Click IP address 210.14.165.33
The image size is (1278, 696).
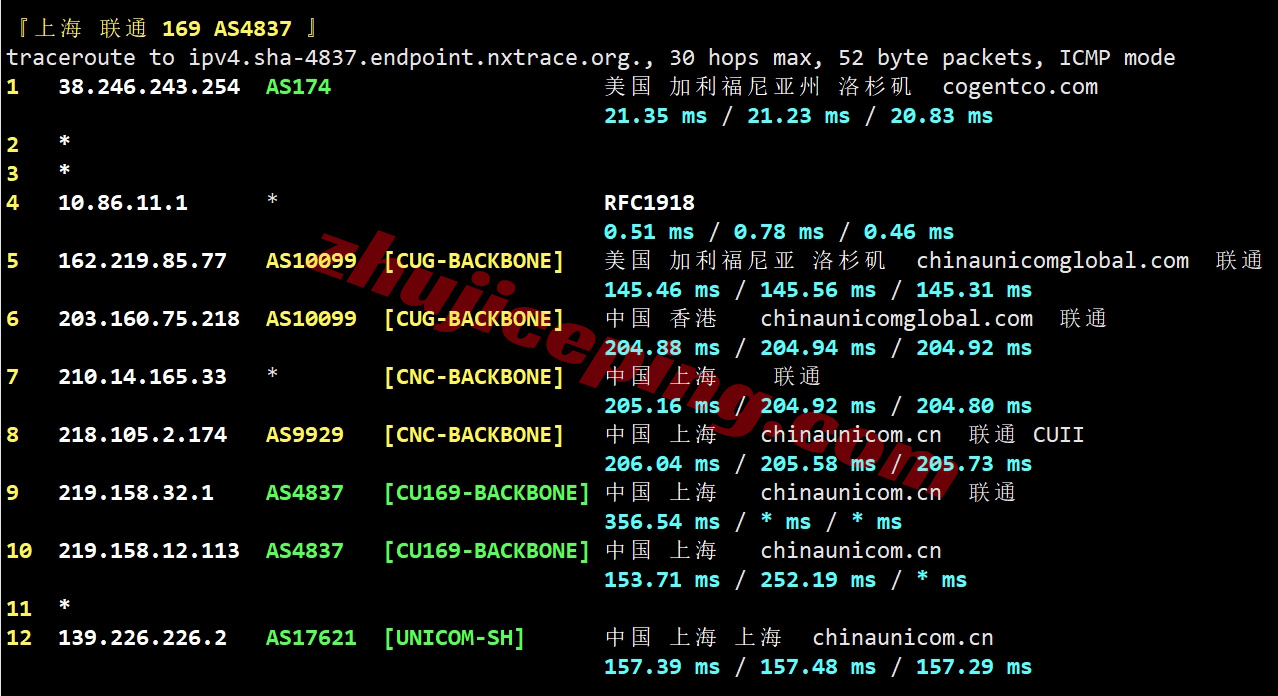142,377
